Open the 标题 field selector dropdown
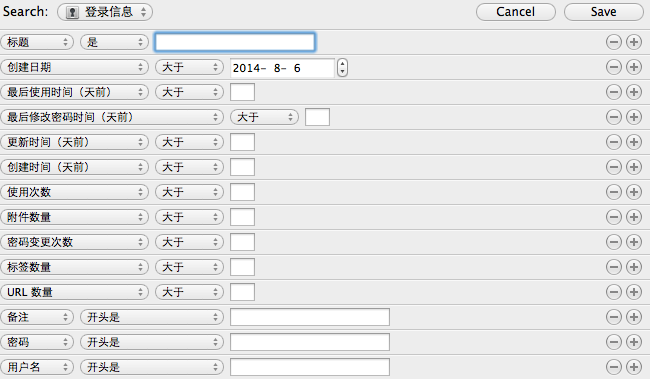The width and height of the screenshot is (650, 379). coord(37,42)
